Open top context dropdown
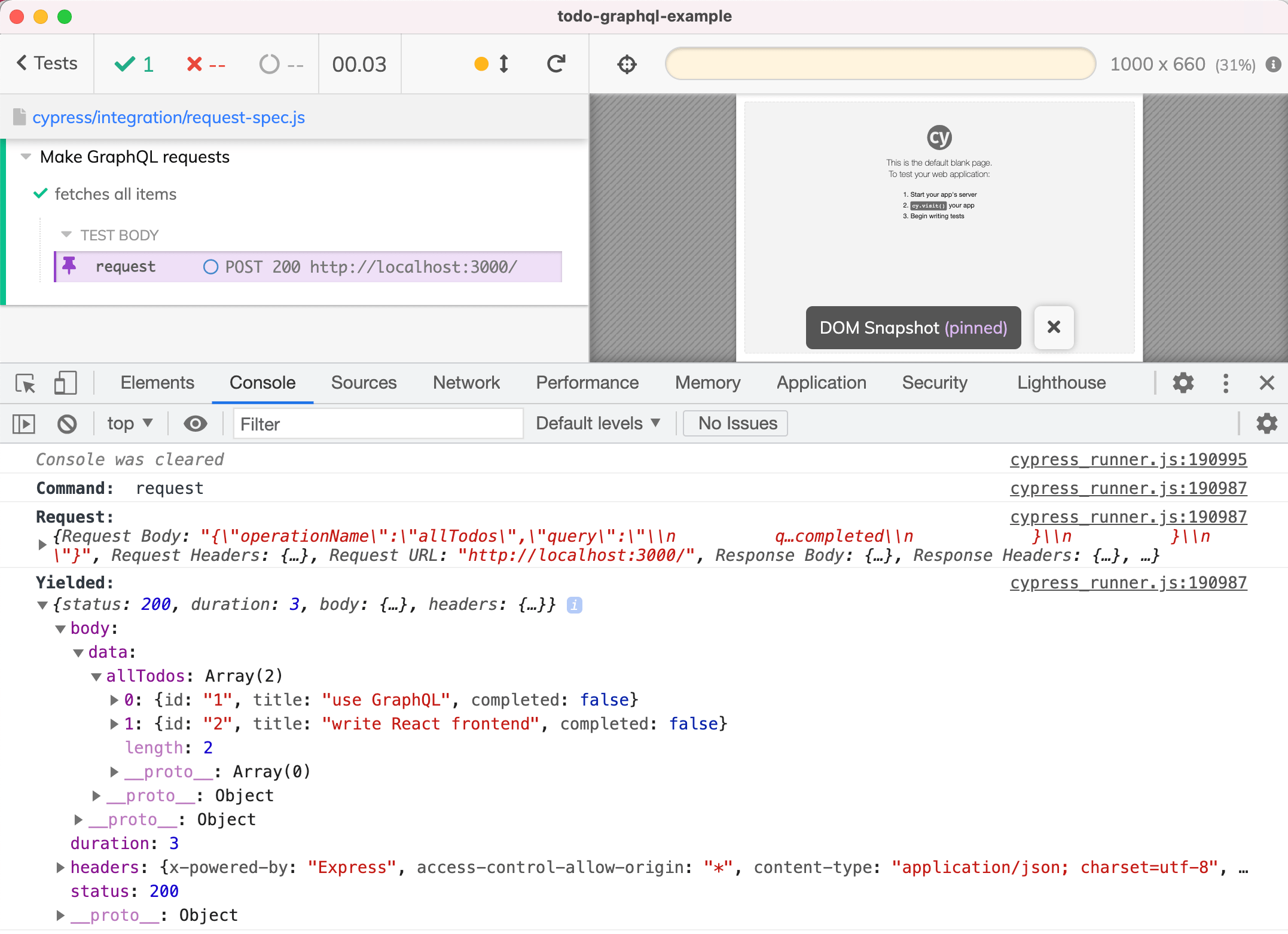1288x934 pixels. pyautogui.click(x=130, y=423)
